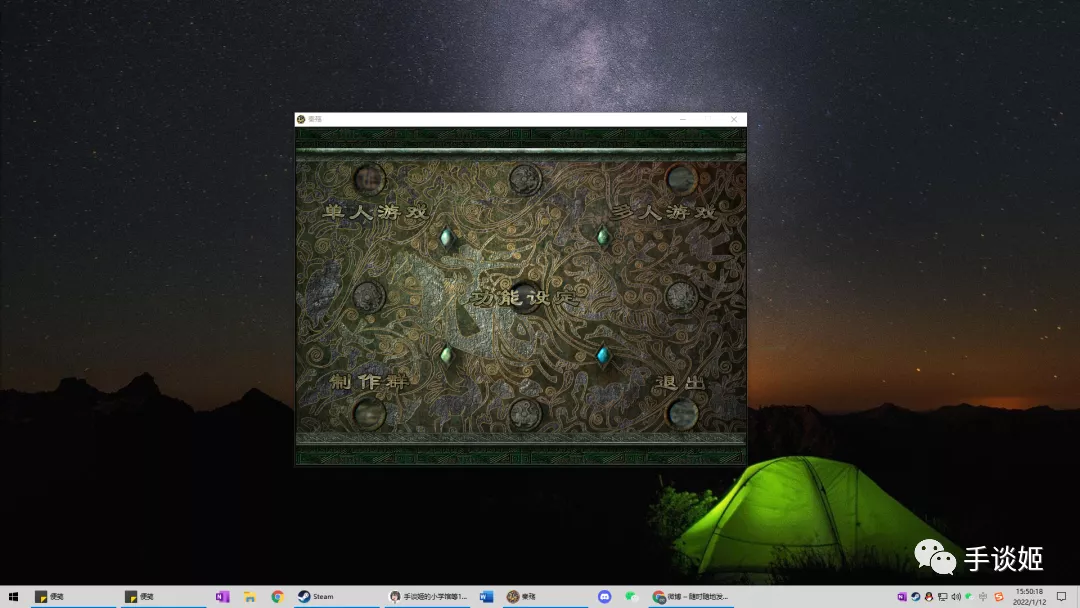Open WeChat from the taskbar
Image resolution: width=1080 pixels, height=608 pixels.
click(632, 597)
